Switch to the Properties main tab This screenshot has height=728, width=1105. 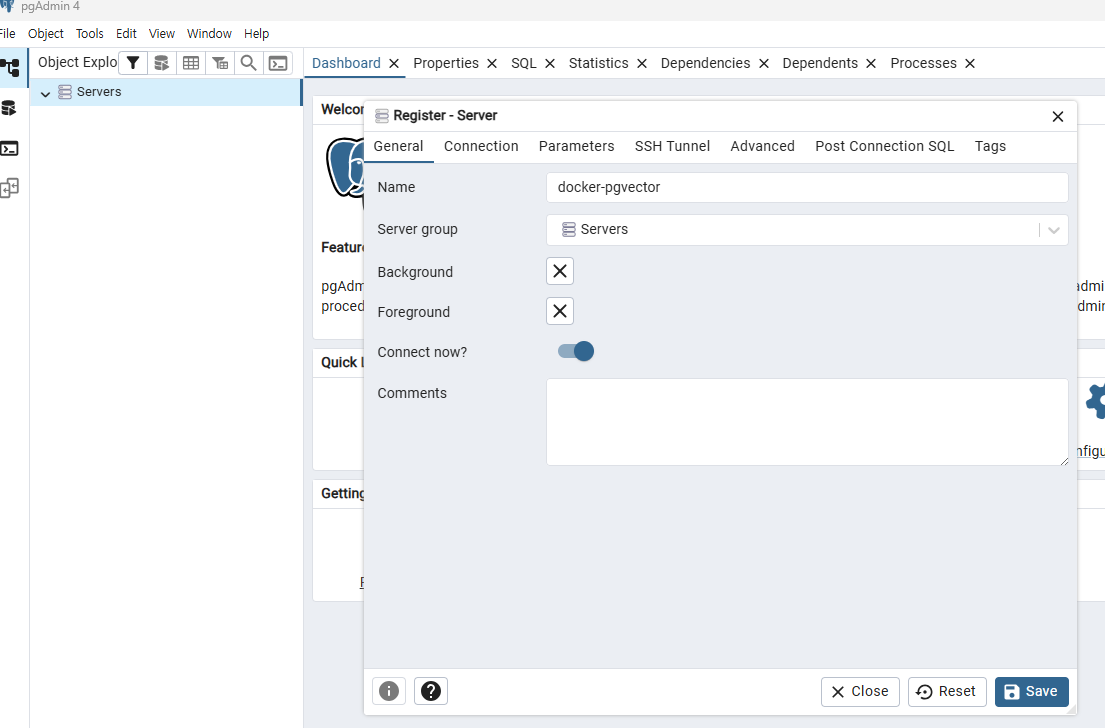(445, 63)
